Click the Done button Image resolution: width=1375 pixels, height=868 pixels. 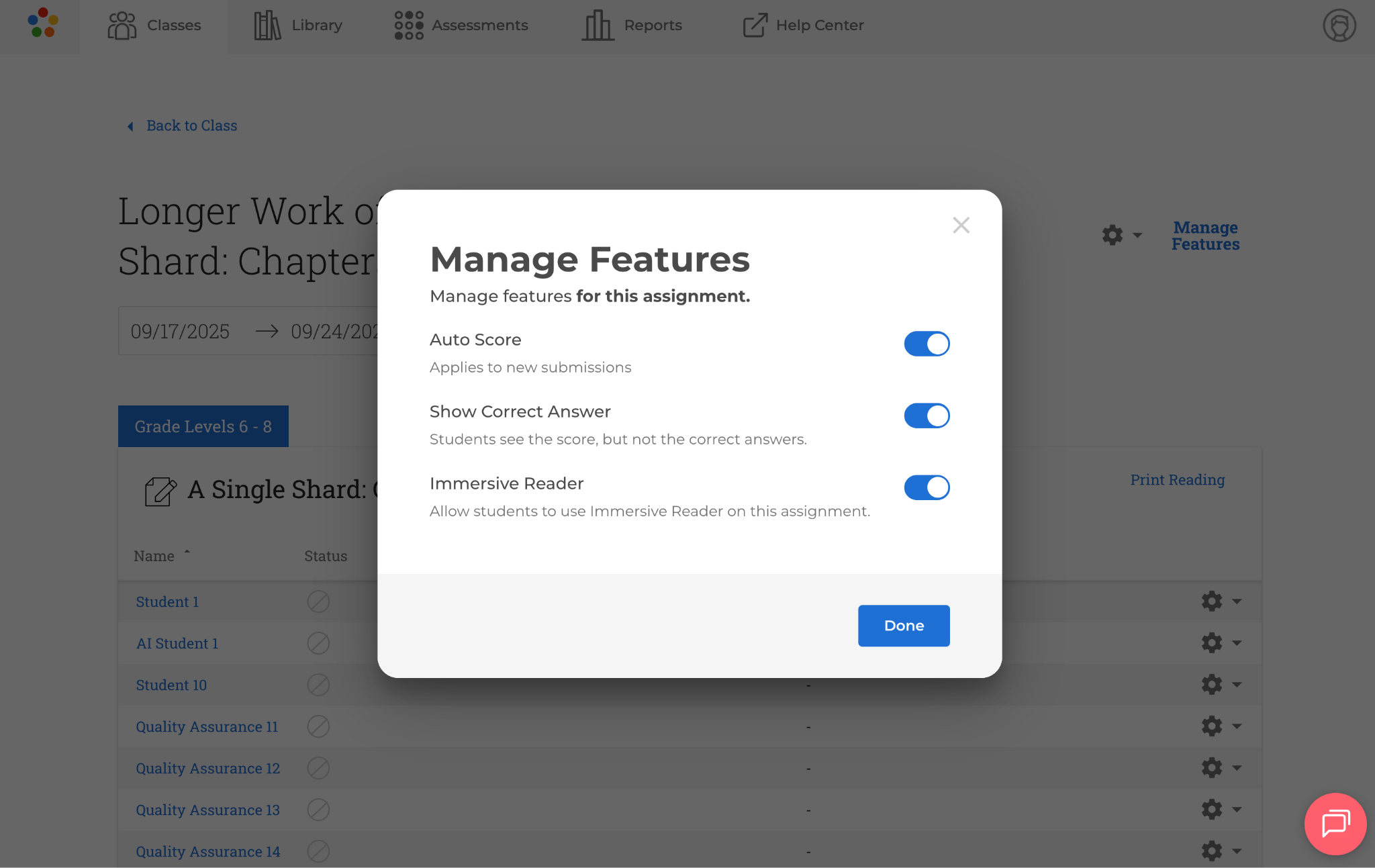click(904, 626)
